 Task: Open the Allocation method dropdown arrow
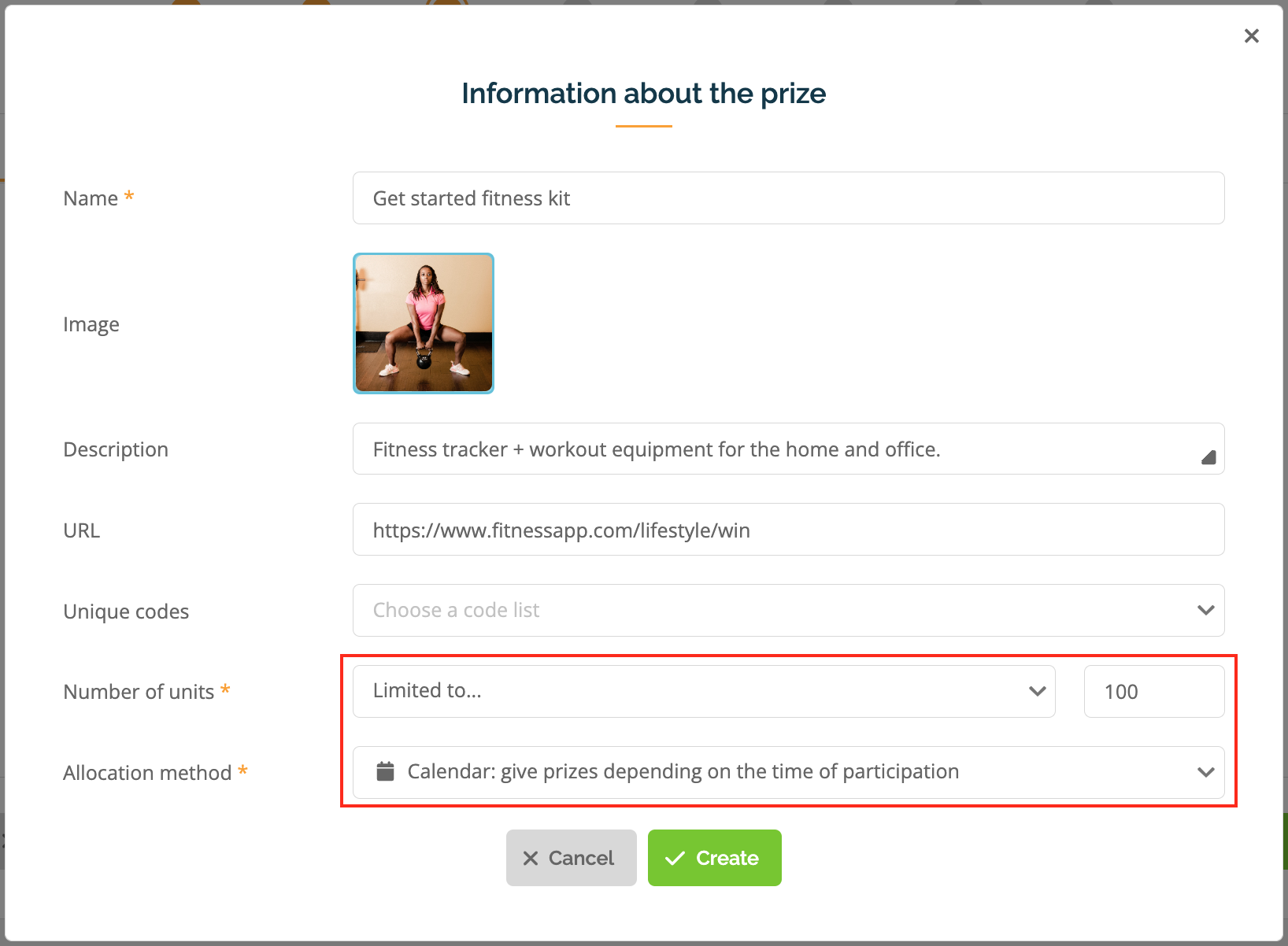(1205, 772)
